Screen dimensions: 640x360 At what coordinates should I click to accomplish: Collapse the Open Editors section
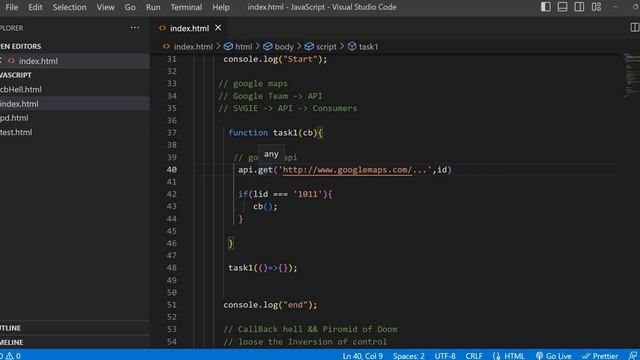(x=75, y=46)
